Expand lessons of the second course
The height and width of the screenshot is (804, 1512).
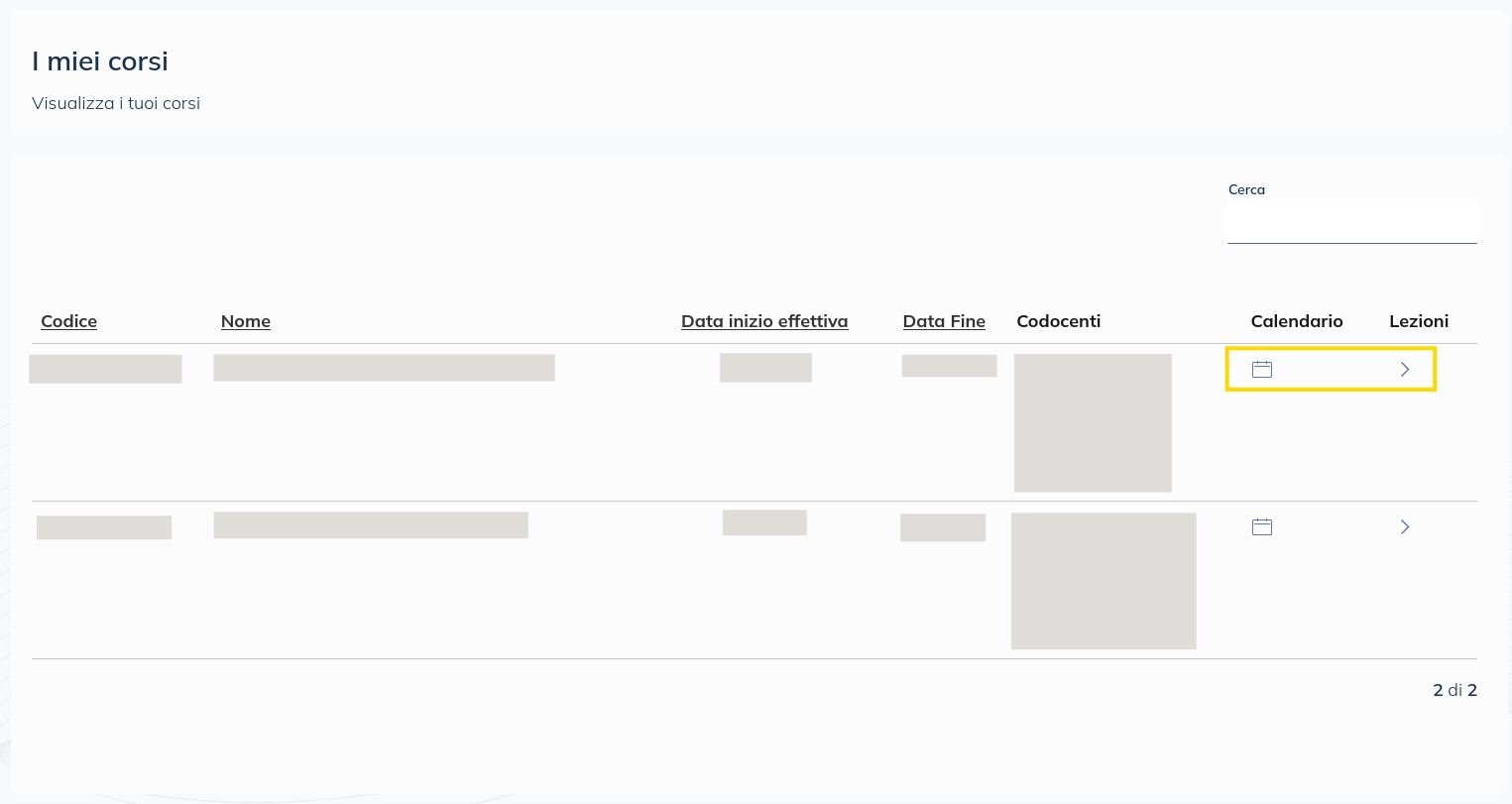1405,527
